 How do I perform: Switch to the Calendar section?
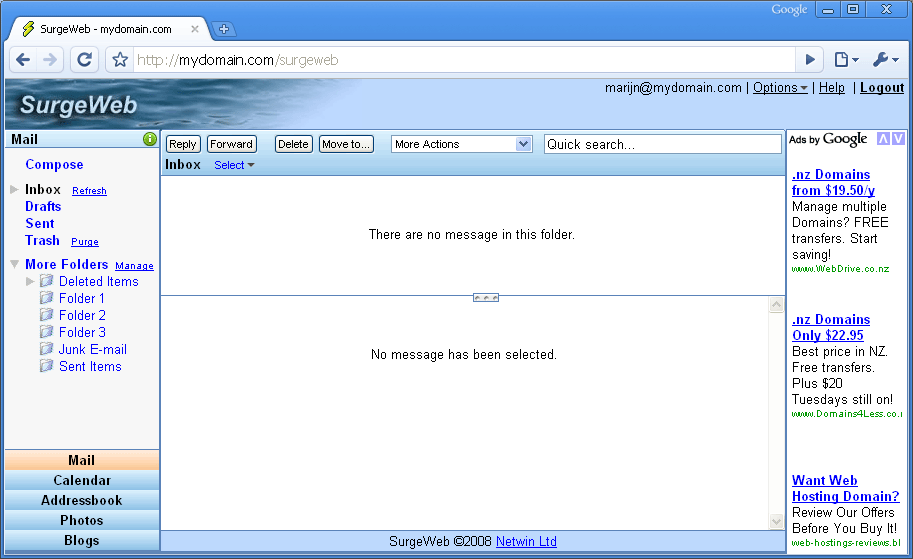click(x=82, y=480)
